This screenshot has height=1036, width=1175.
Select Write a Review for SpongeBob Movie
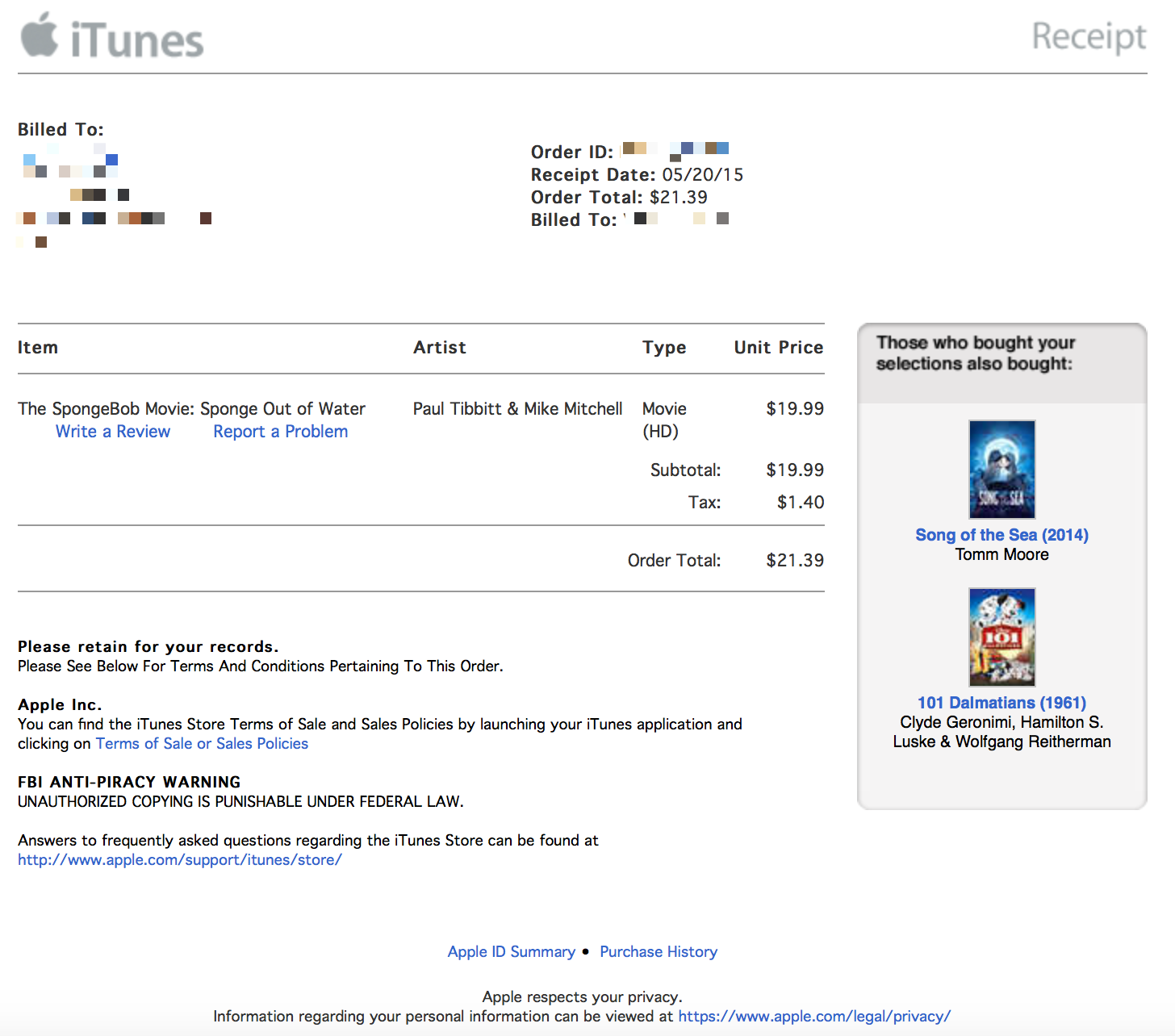(x=112, y=431)
